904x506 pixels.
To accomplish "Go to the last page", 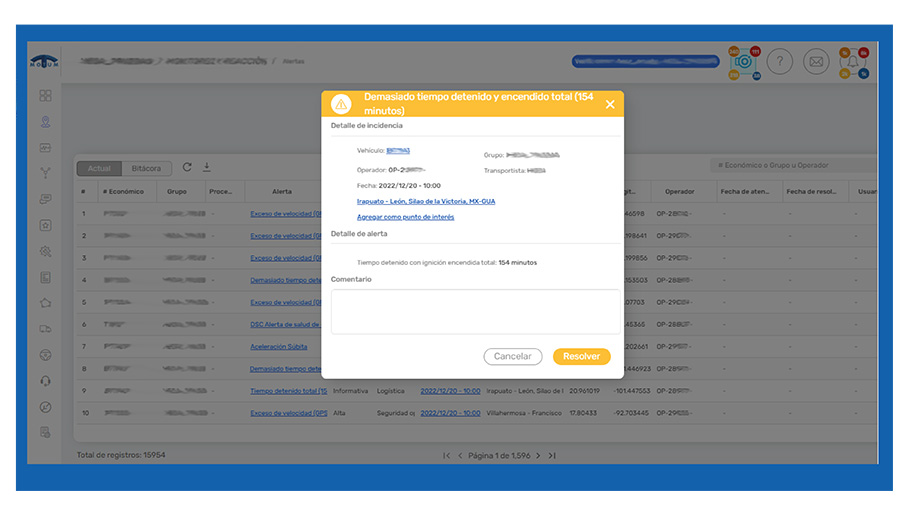I will (552, 455).
